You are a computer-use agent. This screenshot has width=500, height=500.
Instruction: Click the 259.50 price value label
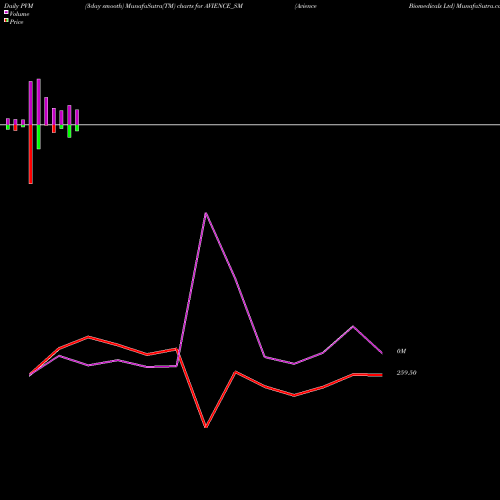406,373
